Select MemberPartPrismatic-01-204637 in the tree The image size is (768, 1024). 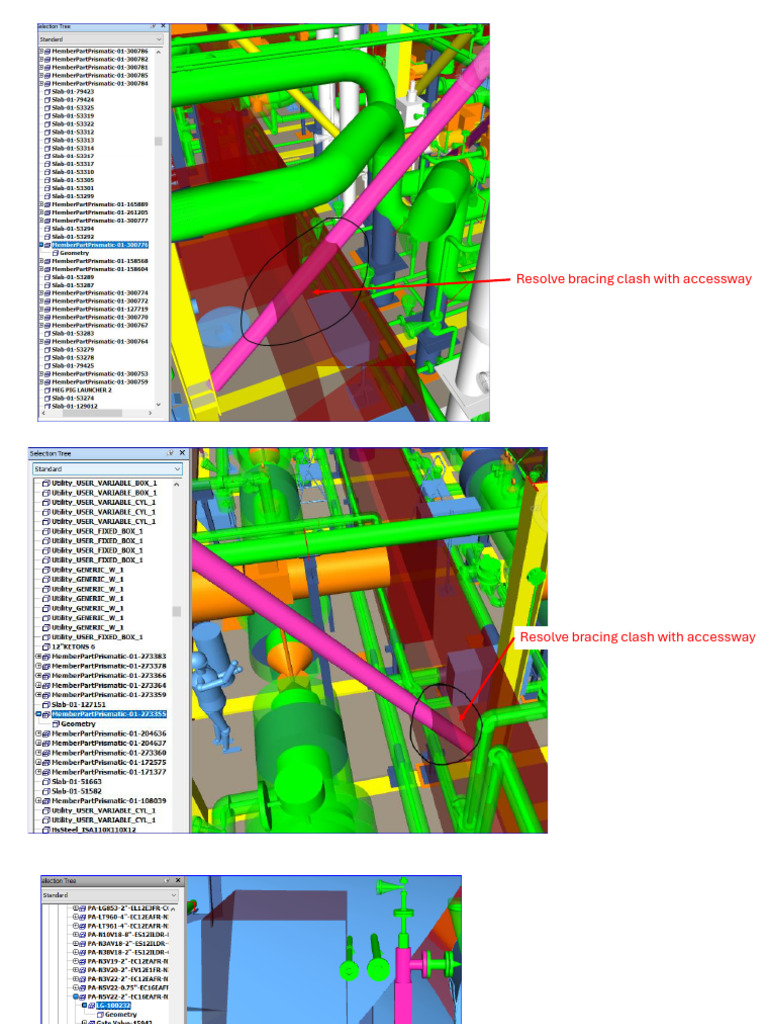(109, 743)
